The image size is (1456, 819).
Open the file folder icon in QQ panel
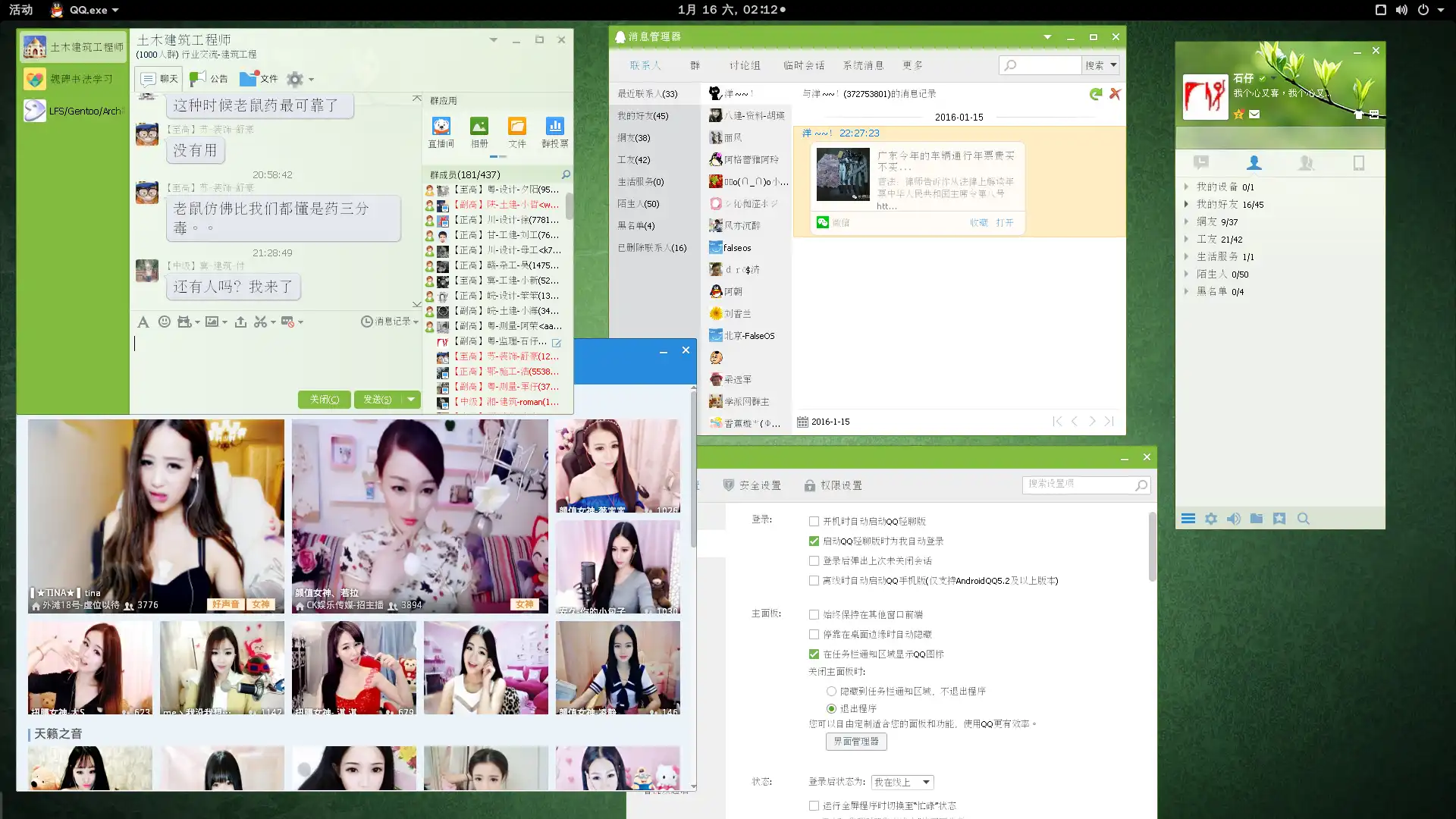click(x=1257, y=519)
